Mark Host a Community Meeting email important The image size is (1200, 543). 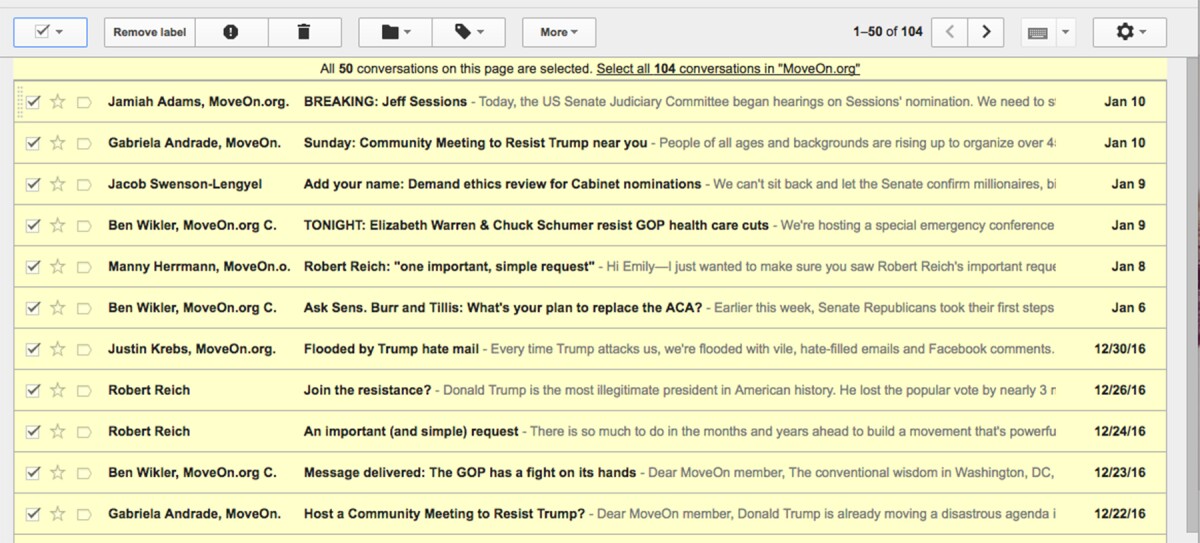click(x=84, y=514)
